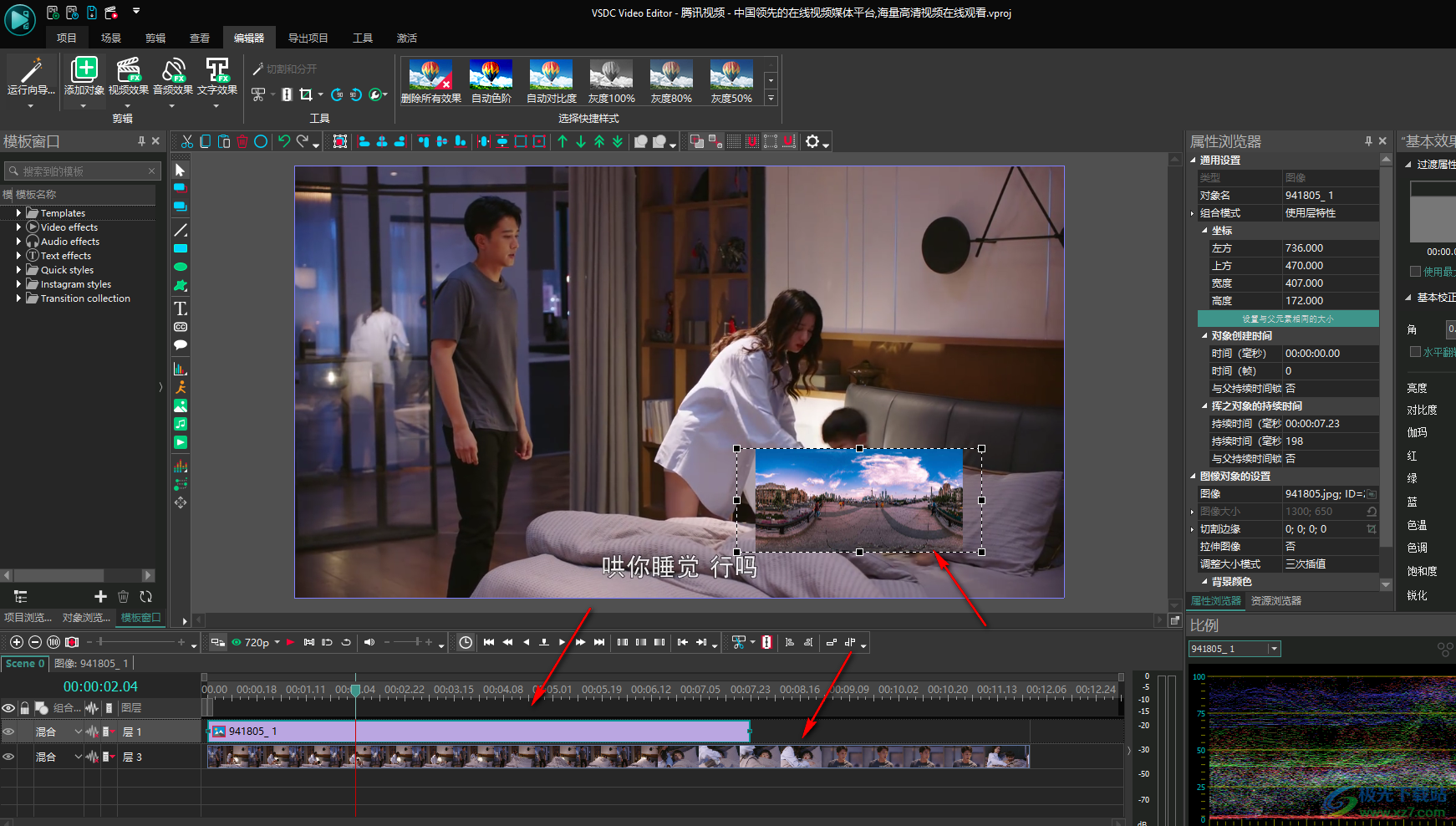This screenshot has width=1456, height=826.
Task: Undo the last action
Action: (284, 141)
